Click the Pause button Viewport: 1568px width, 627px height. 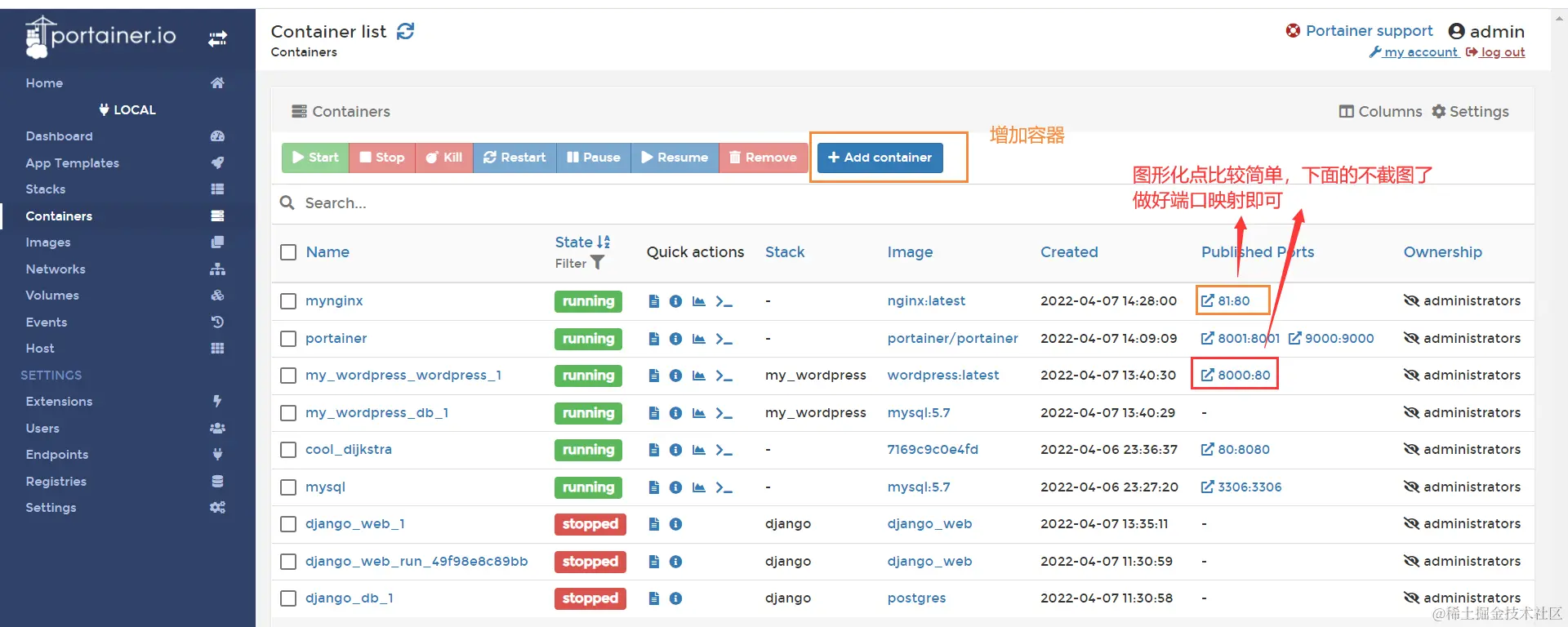point(594,158)
